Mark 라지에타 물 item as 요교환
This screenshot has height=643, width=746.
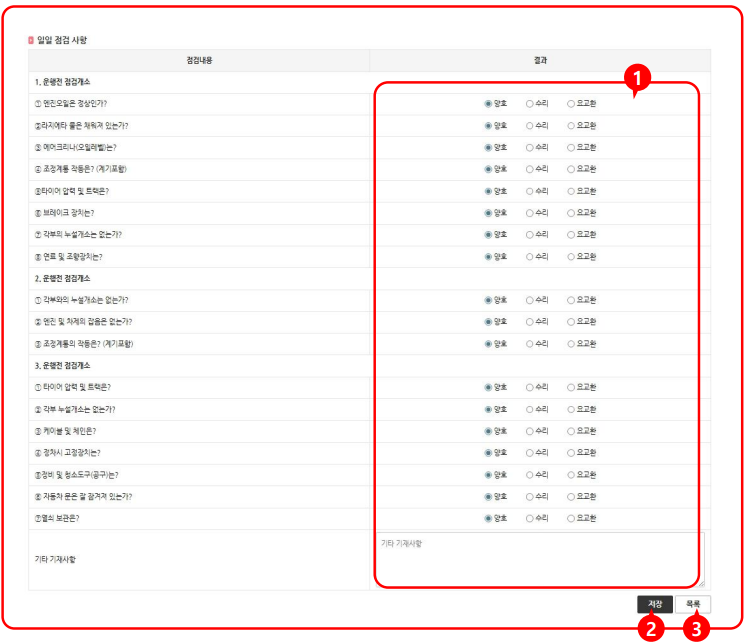point(571,125)
